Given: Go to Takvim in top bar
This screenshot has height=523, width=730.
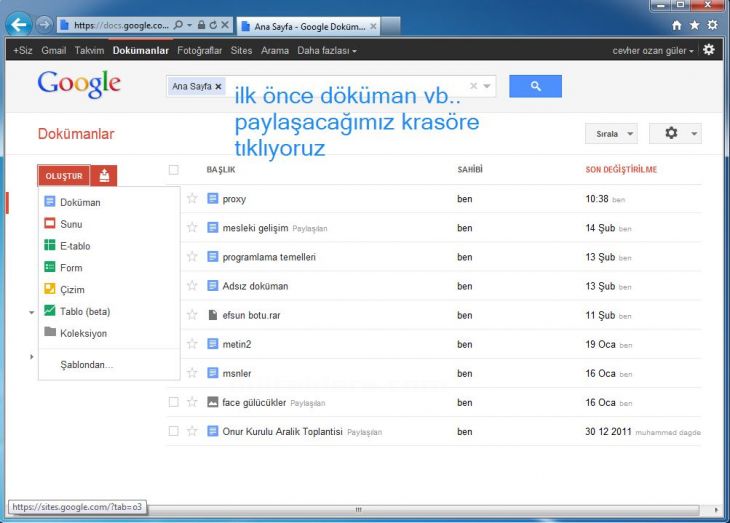Looking at the screenshot, I should pos(89,50).
